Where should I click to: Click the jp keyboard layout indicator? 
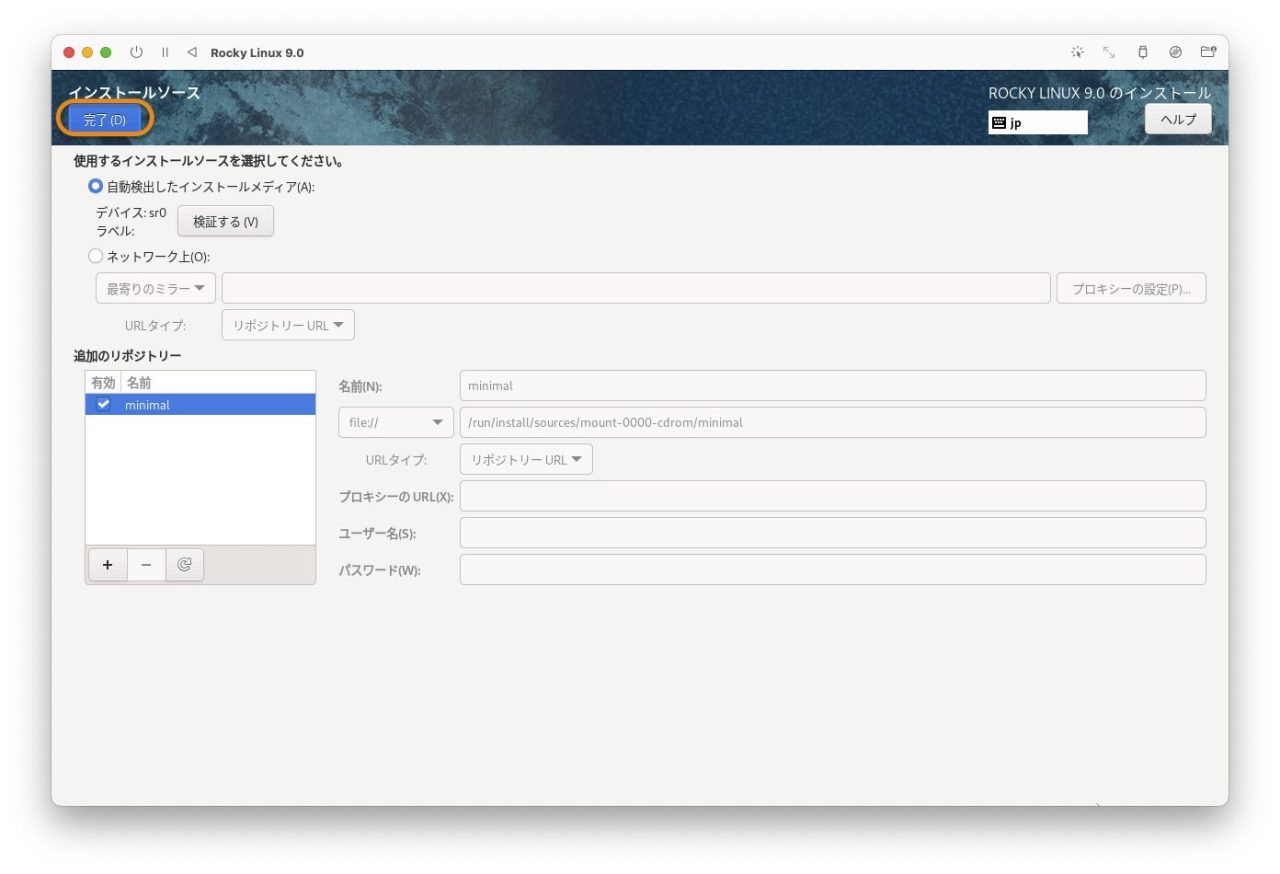(1037, 122)
